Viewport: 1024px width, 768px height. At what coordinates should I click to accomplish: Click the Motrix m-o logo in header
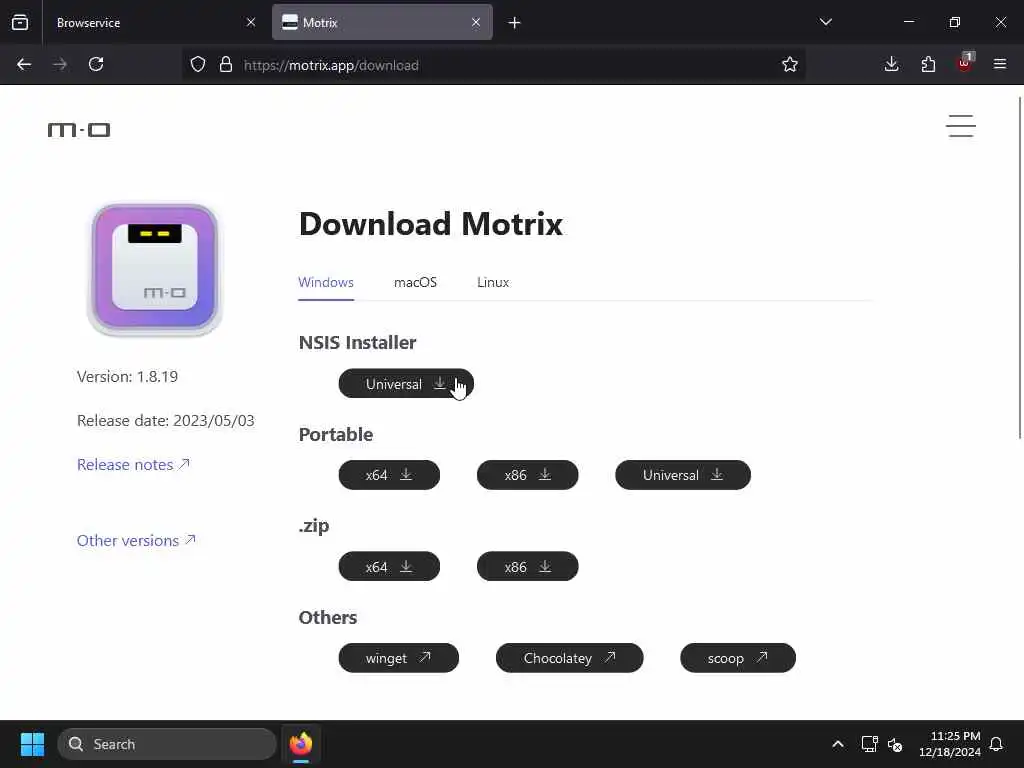click(x=79, y=130)
